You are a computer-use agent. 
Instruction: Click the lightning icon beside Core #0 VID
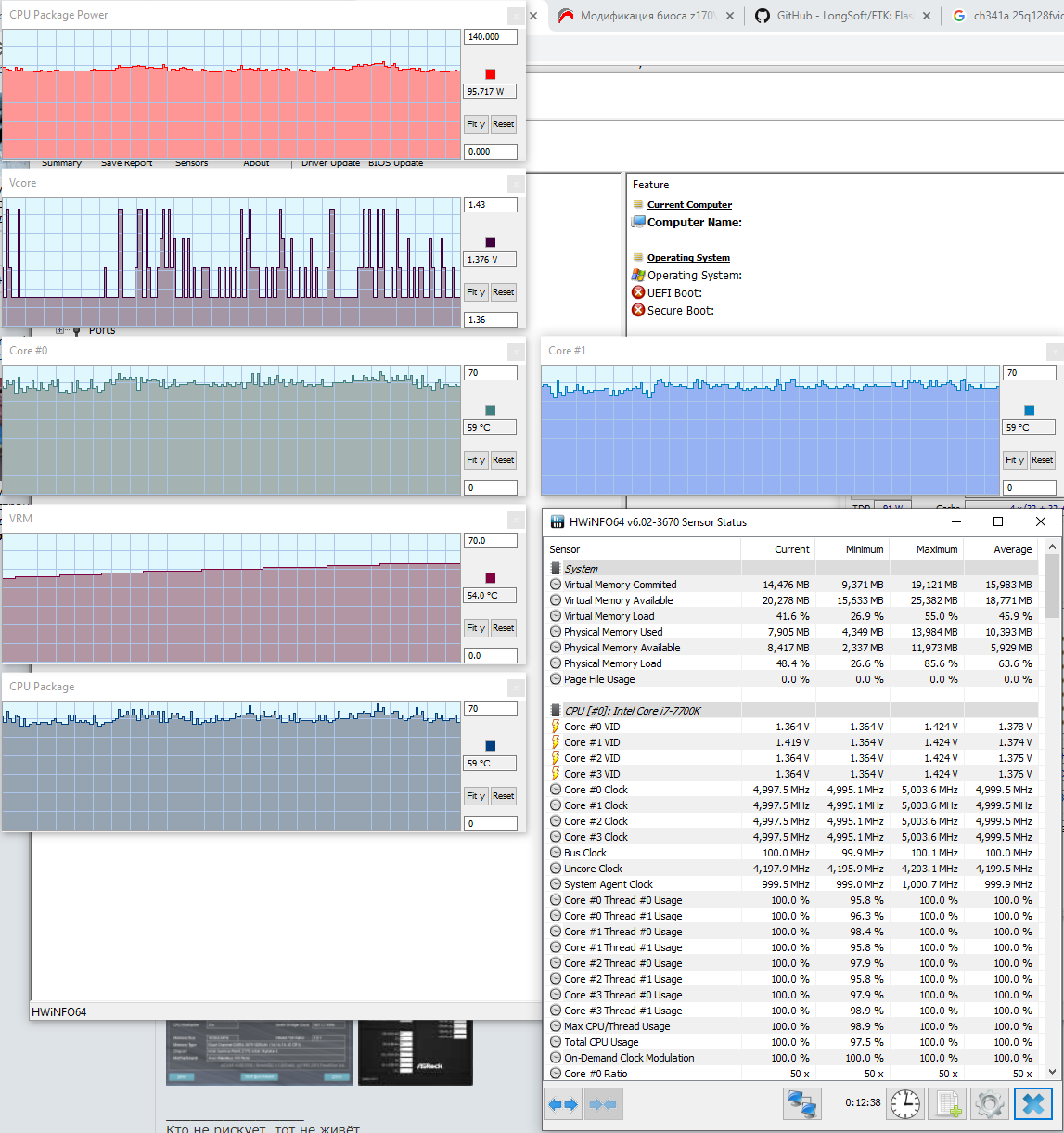pos(556,727)
